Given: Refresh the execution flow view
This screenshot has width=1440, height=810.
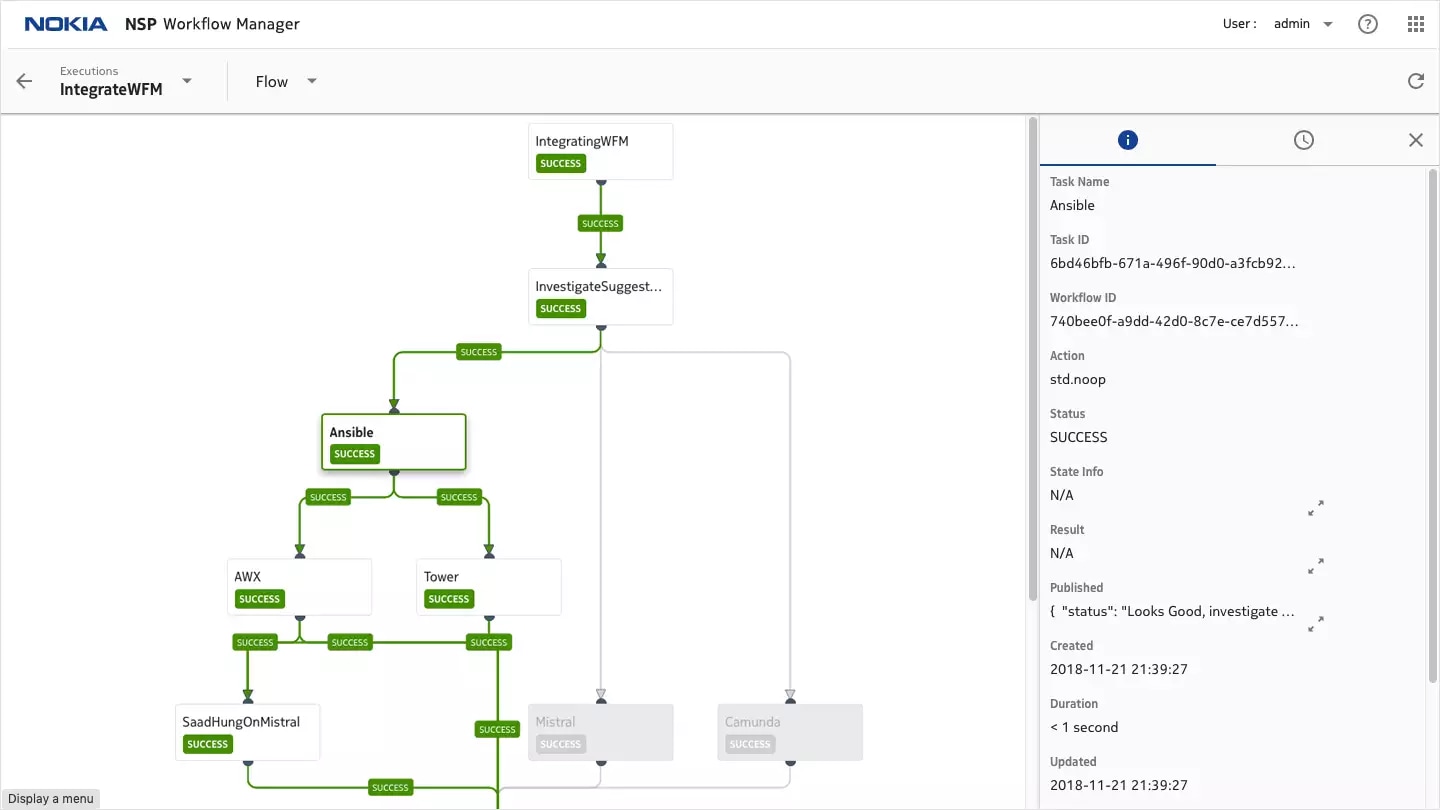Looking at the screenshot, I should 1416,82.
